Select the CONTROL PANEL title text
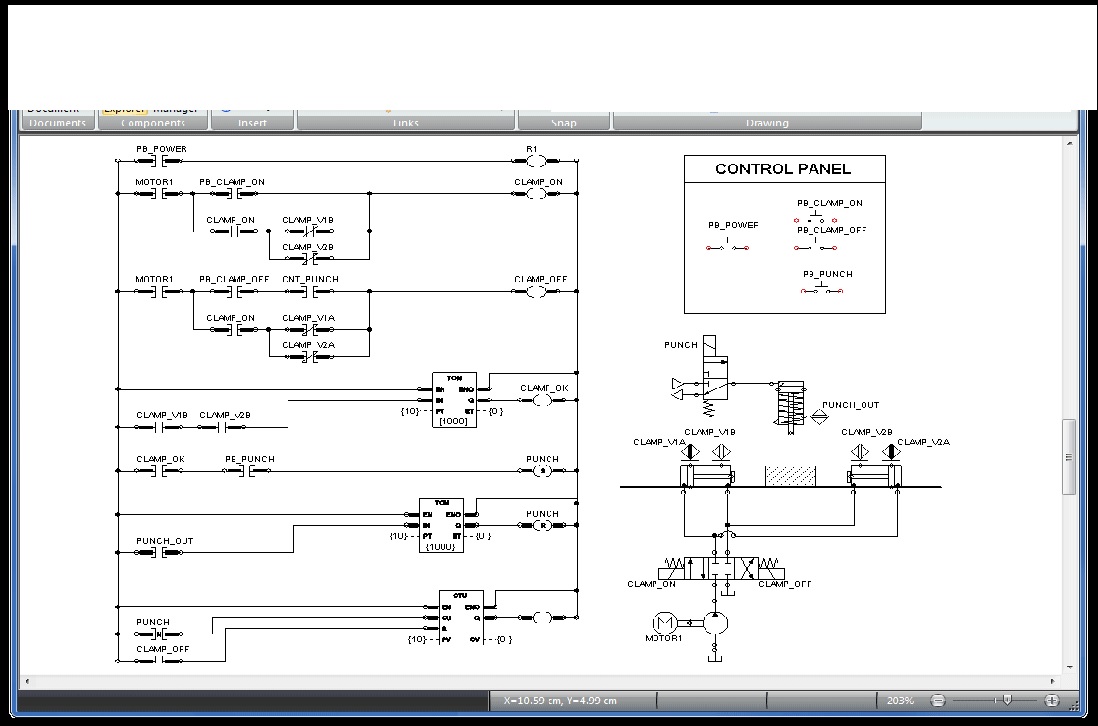 coord(783,169)
